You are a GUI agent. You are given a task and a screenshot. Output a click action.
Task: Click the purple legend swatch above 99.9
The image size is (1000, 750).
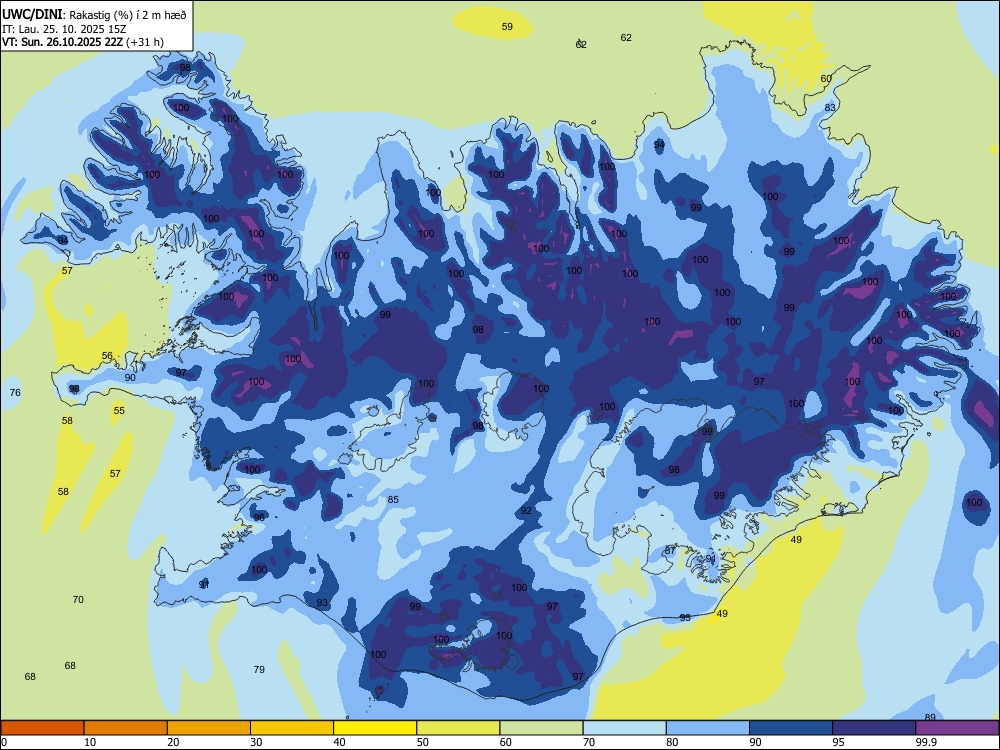pyautogui.click(x=957, y=728)
